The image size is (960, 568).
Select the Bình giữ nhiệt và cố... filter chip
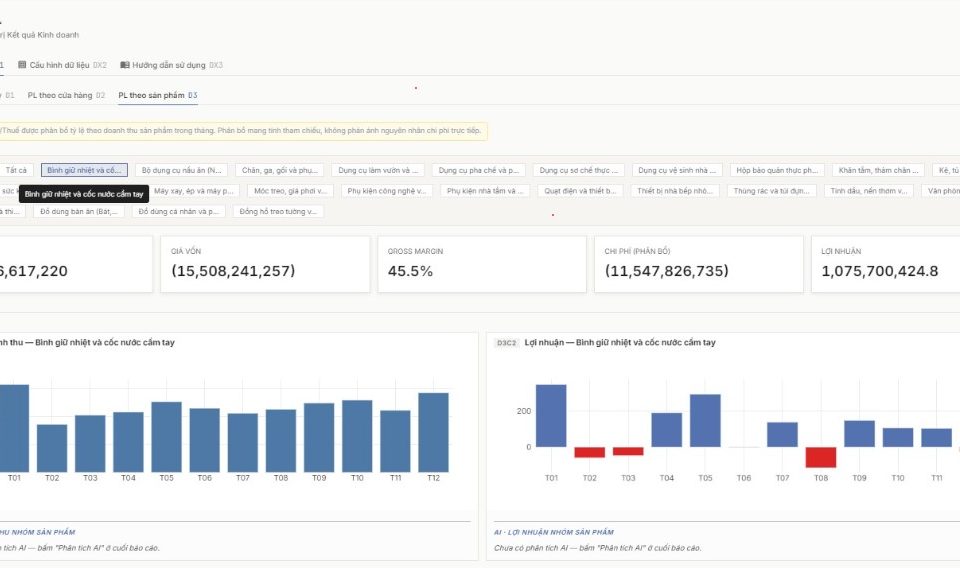tap(84, 170)
